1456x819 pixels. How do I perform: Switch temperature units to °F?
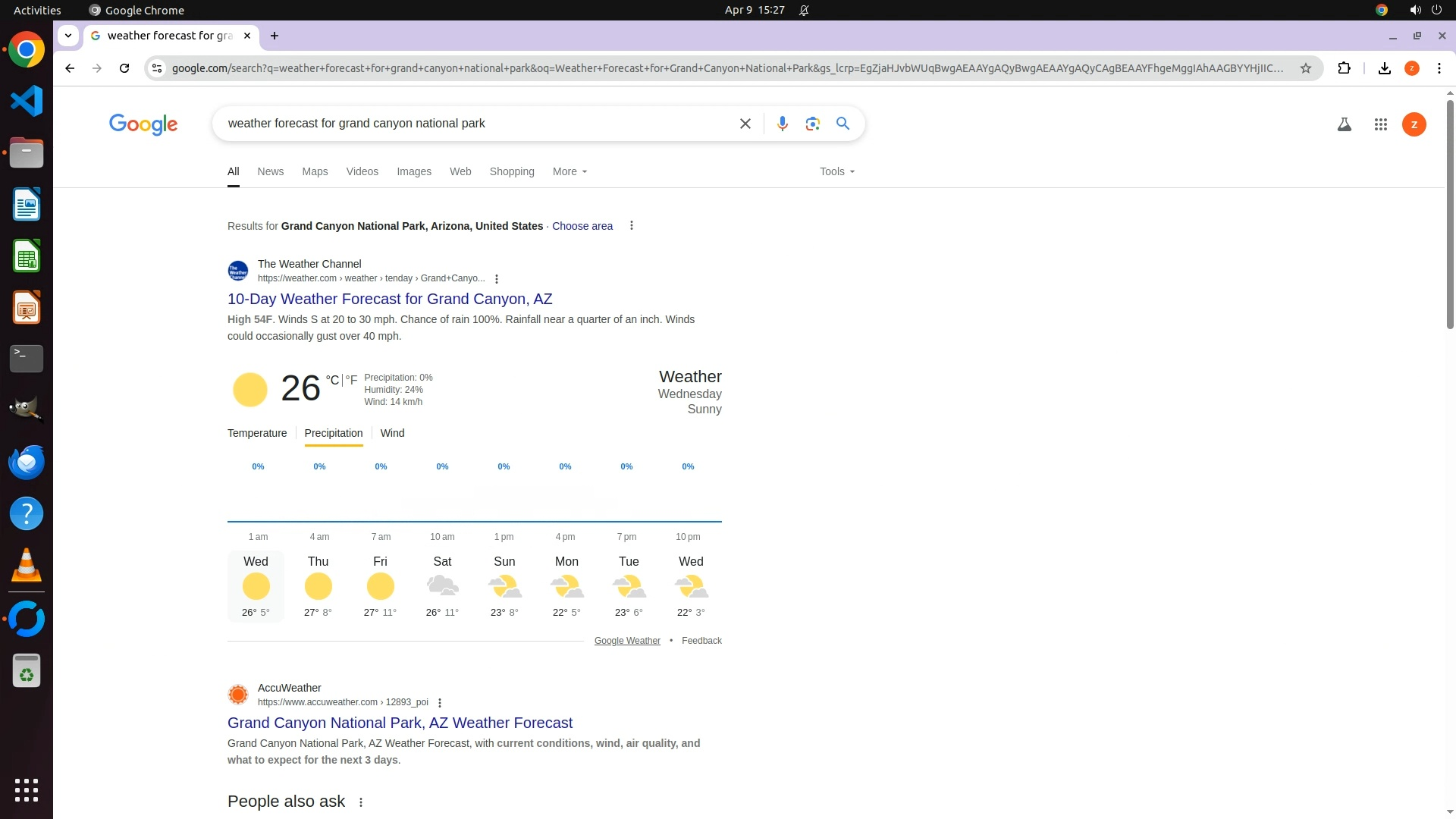click(x=351, y=381)
